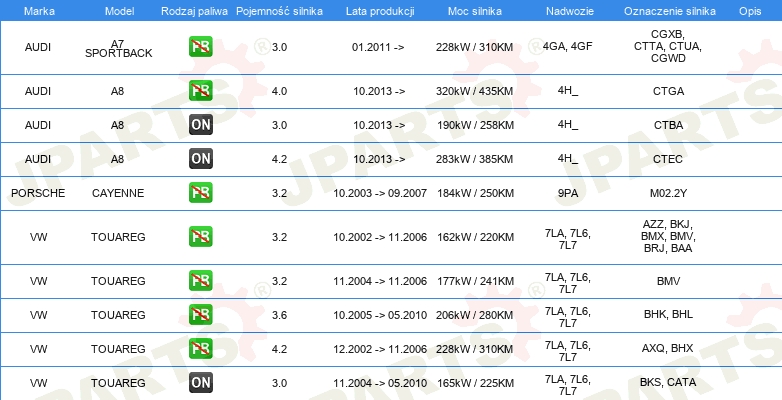782x400 pixels.
Task: Click the 9PA body code cell
Action: pos(568,193)
